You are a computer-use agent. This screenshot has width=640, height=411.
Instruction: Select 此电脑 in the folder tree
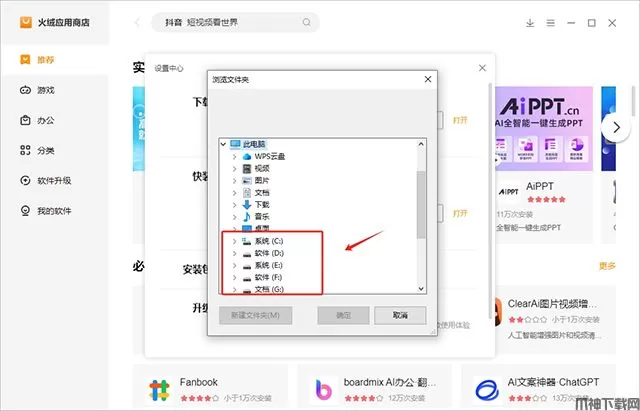tap(253, 144)
